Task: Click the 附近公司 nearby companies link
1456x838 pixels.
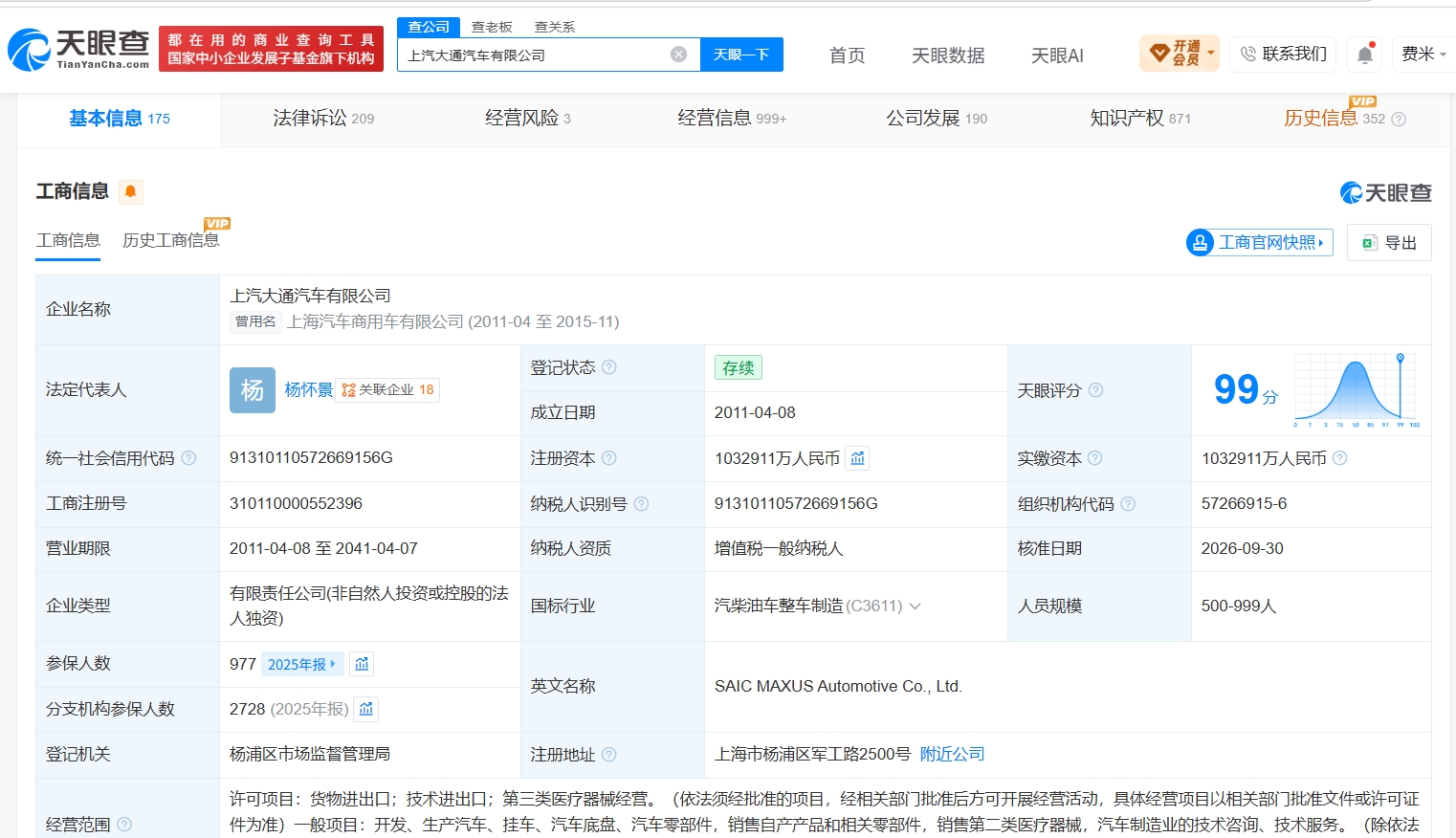Action: [x=952, y=755]
